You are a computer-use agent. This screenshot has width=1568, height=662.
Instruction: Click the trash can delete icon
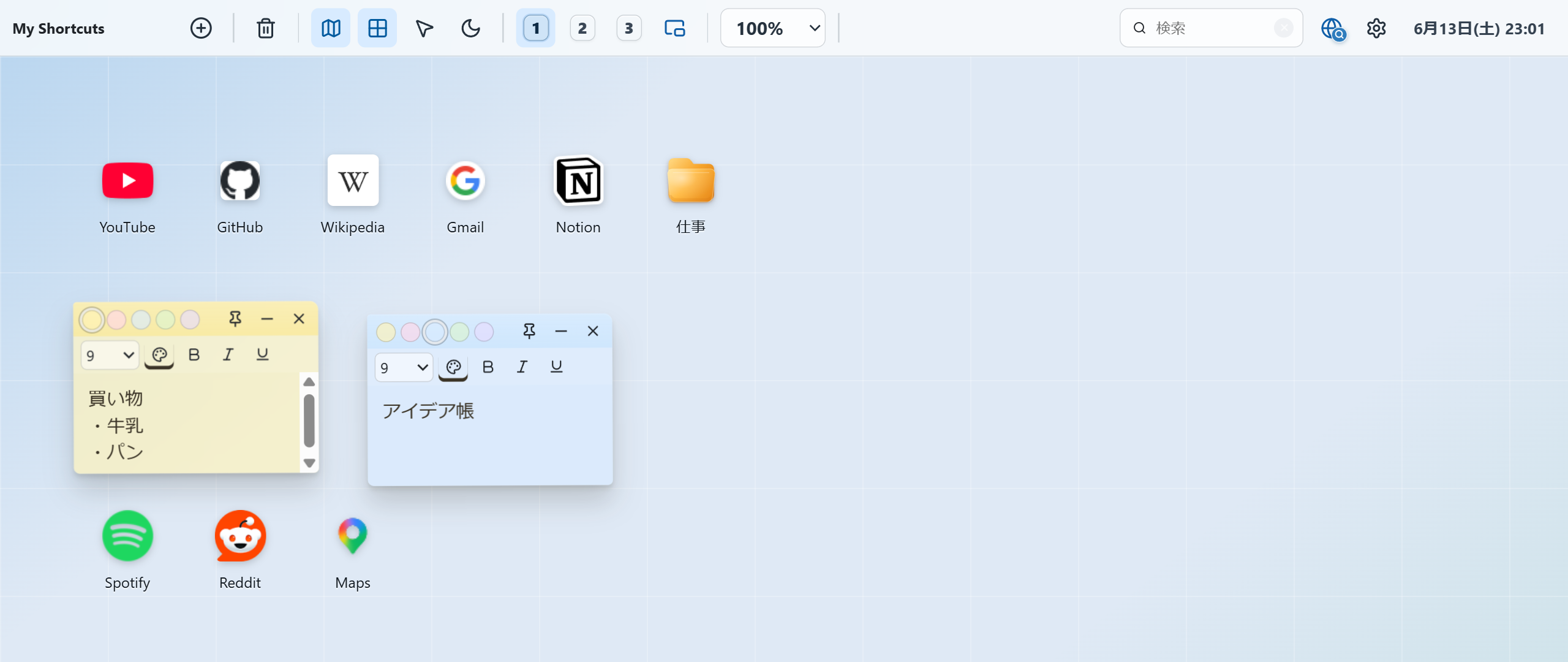[266, 28]
